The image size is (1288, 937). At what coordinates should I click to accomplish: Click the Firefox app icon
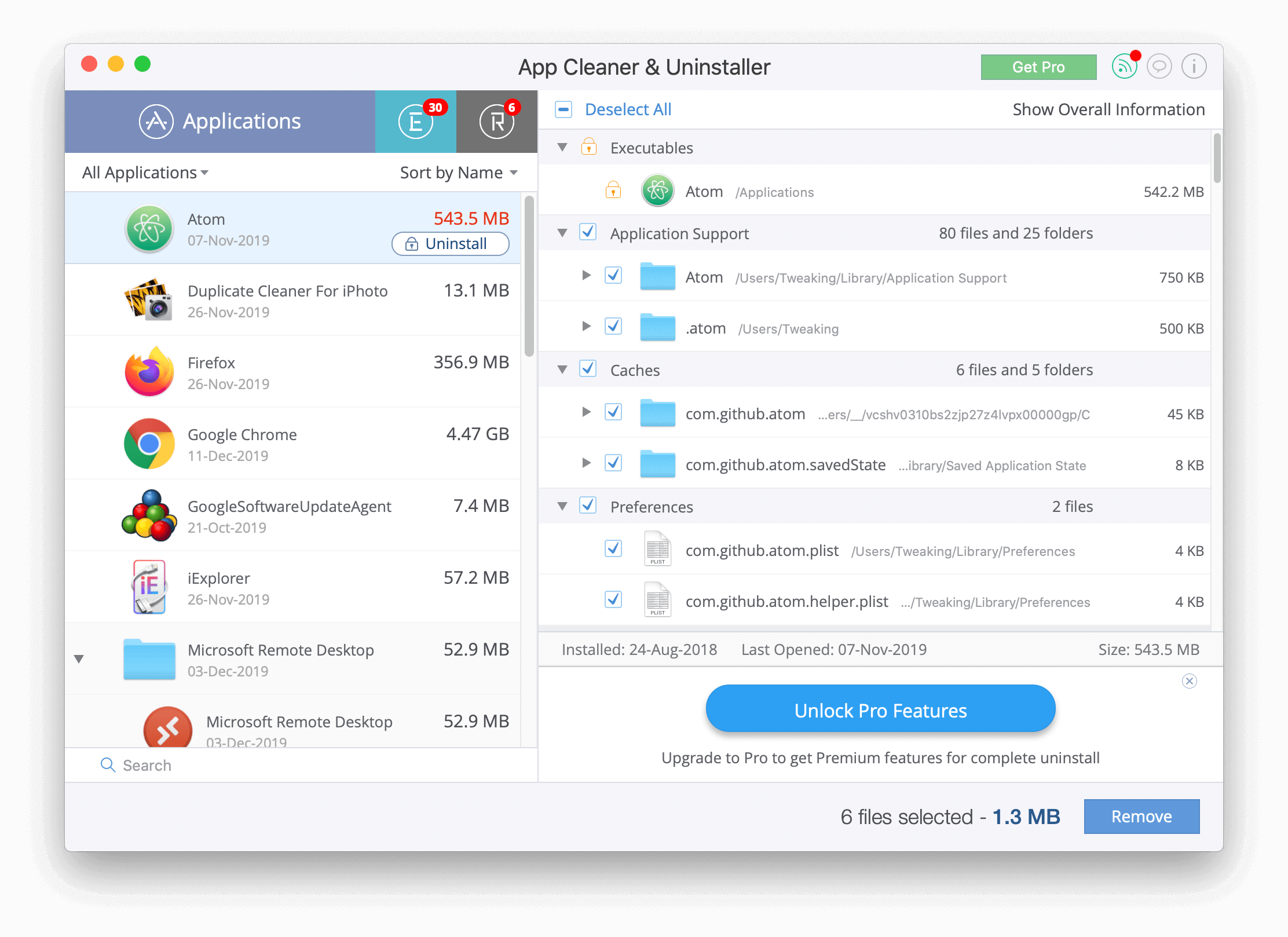point(149,372)
